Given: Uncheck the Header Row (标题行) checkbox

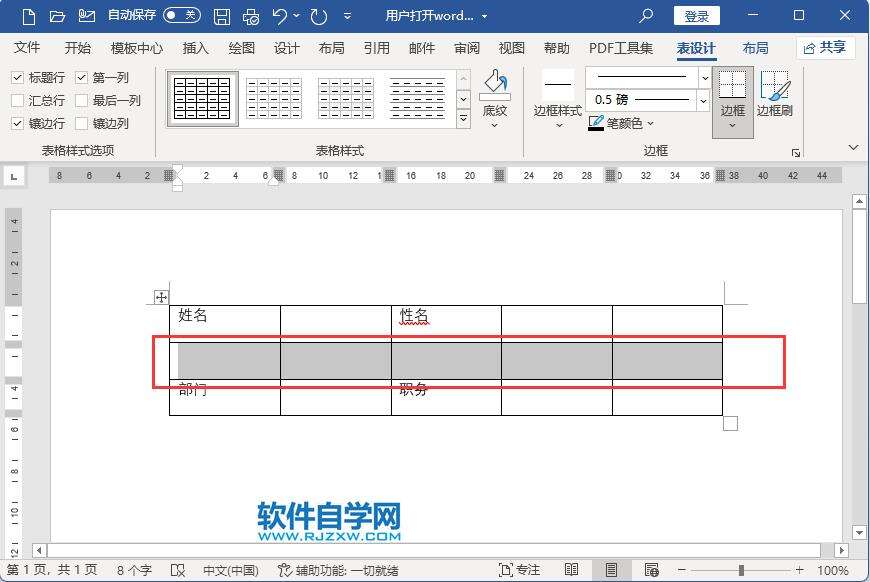Looking at the screenshot, I should (18, 78).
